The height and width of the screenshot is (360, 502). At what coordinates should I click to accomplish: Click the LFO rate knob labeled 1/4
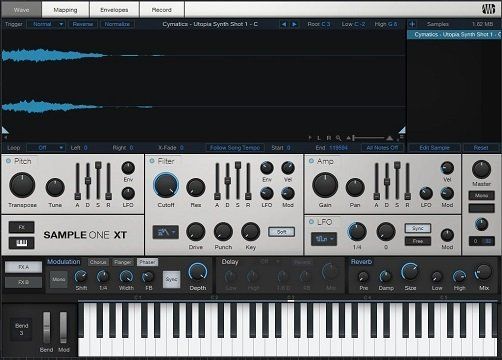coord(357,232)
